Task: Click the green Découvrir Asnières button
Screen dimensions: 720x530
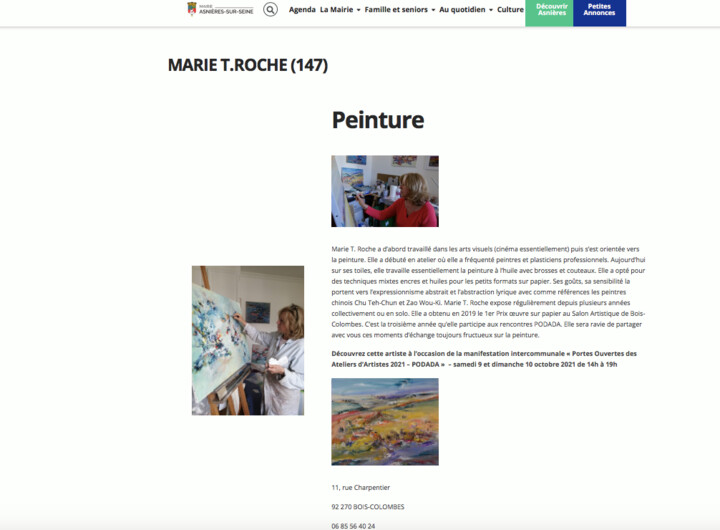Action: pyautogui.click(x=549, y=12)
